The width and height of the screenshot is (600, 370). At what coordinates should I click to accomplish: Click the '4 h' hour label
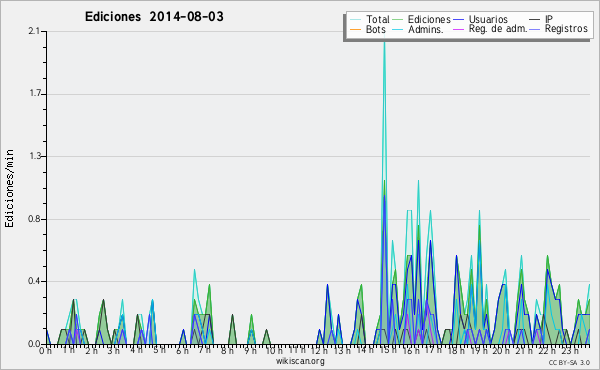tap(136, 350)
